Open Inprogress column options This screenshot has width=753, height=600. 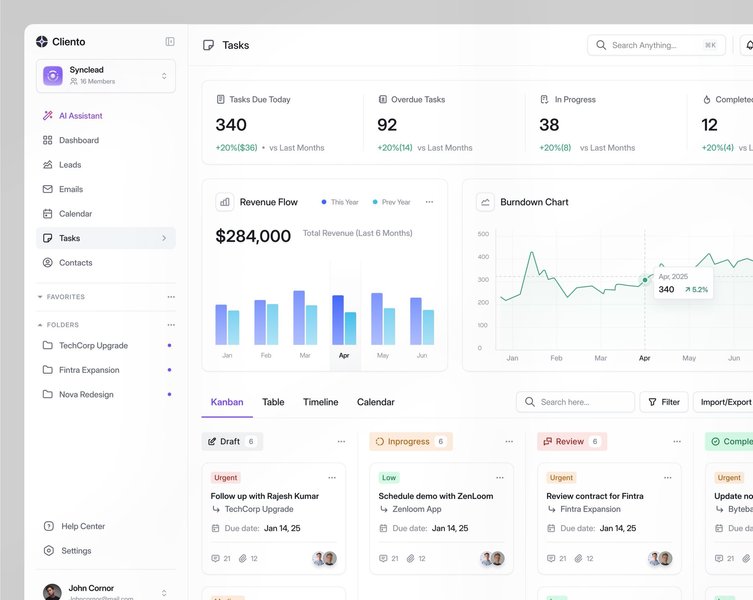point(509,441)
